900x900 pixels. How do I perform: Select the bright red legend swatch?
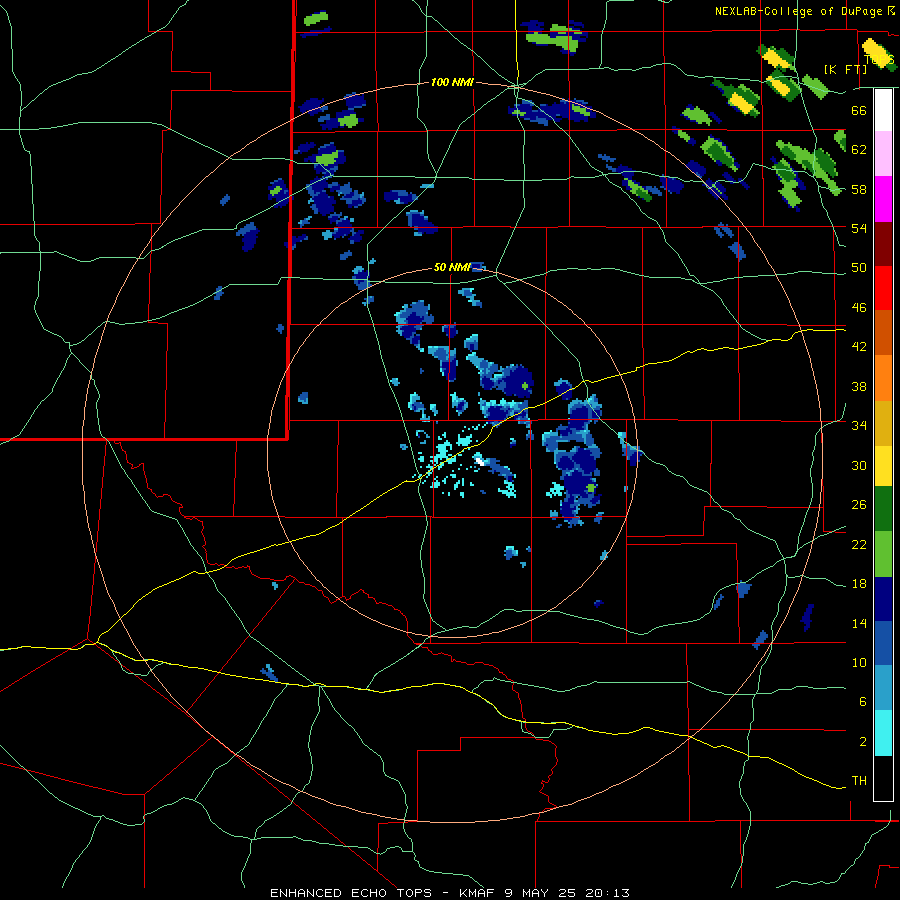pos(883,288)
